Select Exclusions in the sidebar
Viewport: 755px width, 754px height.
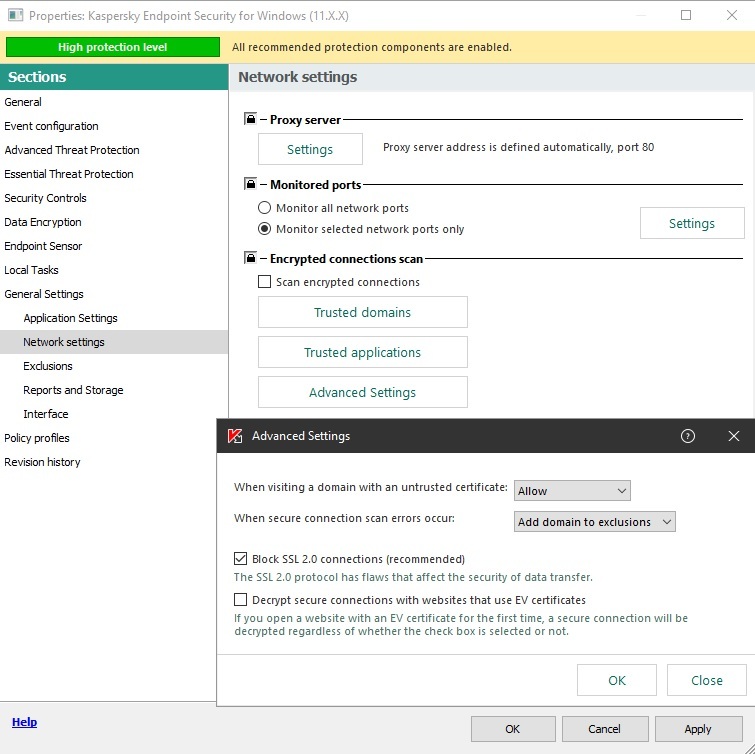pos(48,366)
